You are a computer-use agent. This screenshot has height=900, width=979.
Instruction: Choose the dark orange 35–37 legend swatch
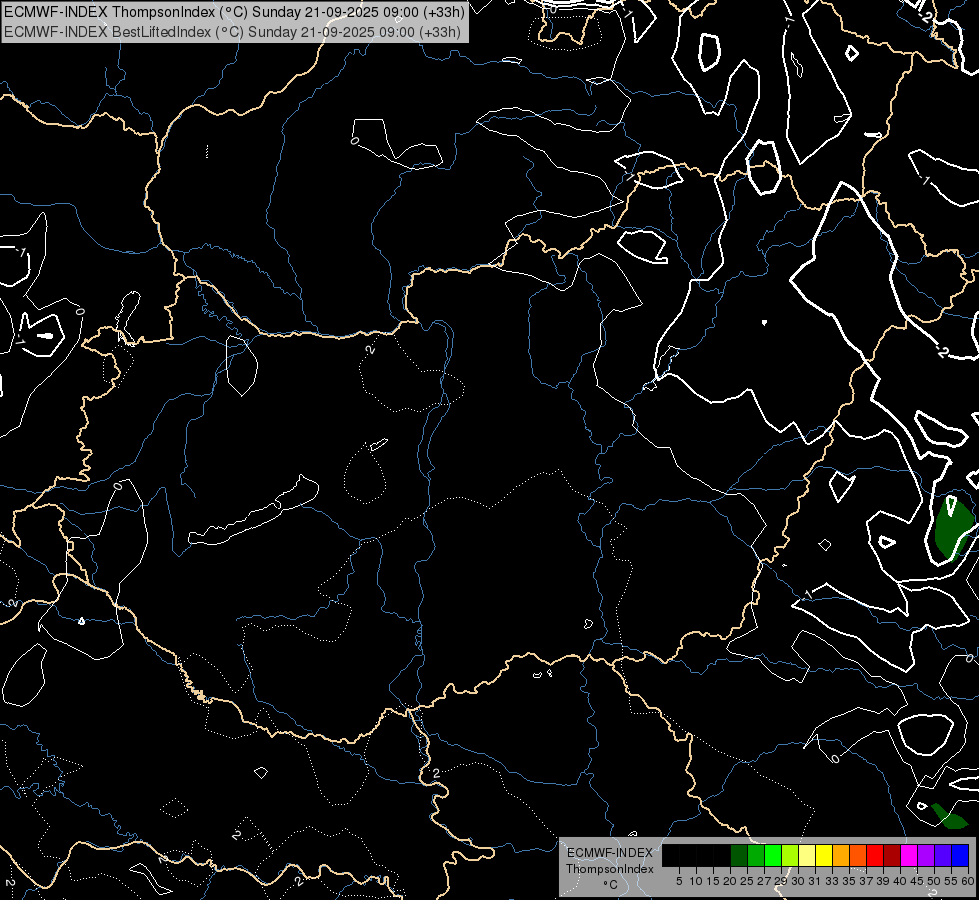(858, 855)
